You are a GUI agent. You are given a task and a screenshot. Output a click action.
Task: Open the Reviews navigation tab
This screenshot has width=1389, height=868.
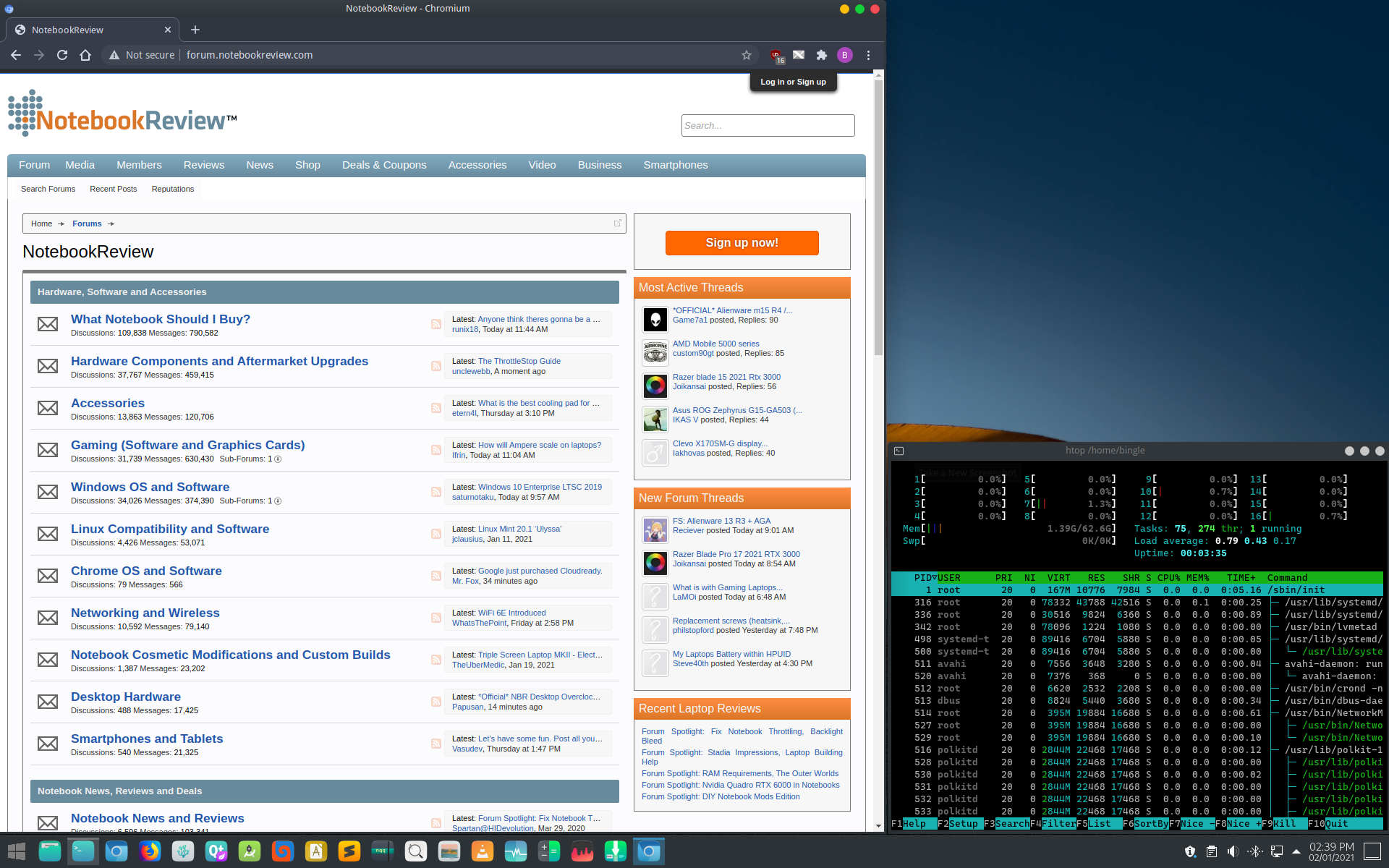coord(204,165)
